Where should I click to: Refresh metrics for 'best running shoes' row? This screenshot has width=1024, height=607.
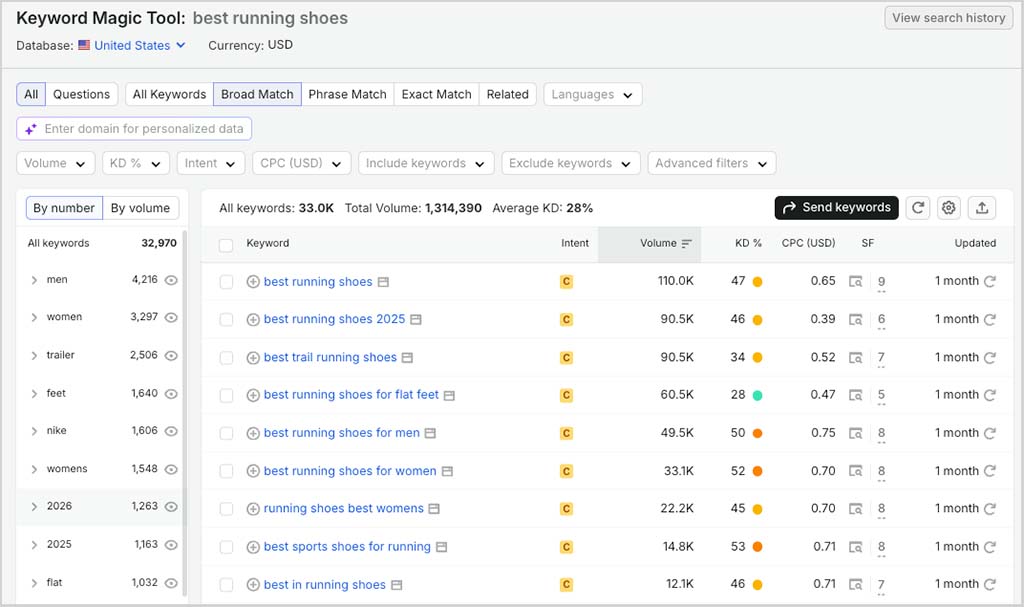tap(990, 282)
